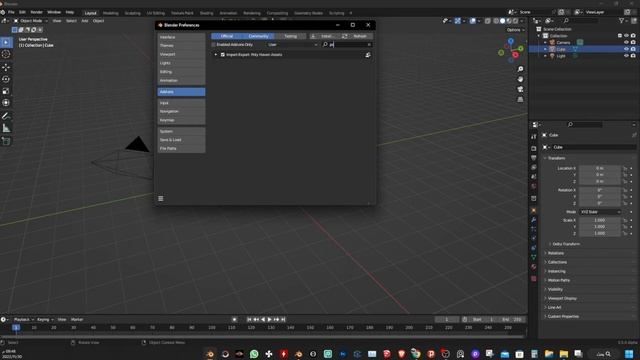Disable Light in renders with the camera icon

(x=633, y=56)
